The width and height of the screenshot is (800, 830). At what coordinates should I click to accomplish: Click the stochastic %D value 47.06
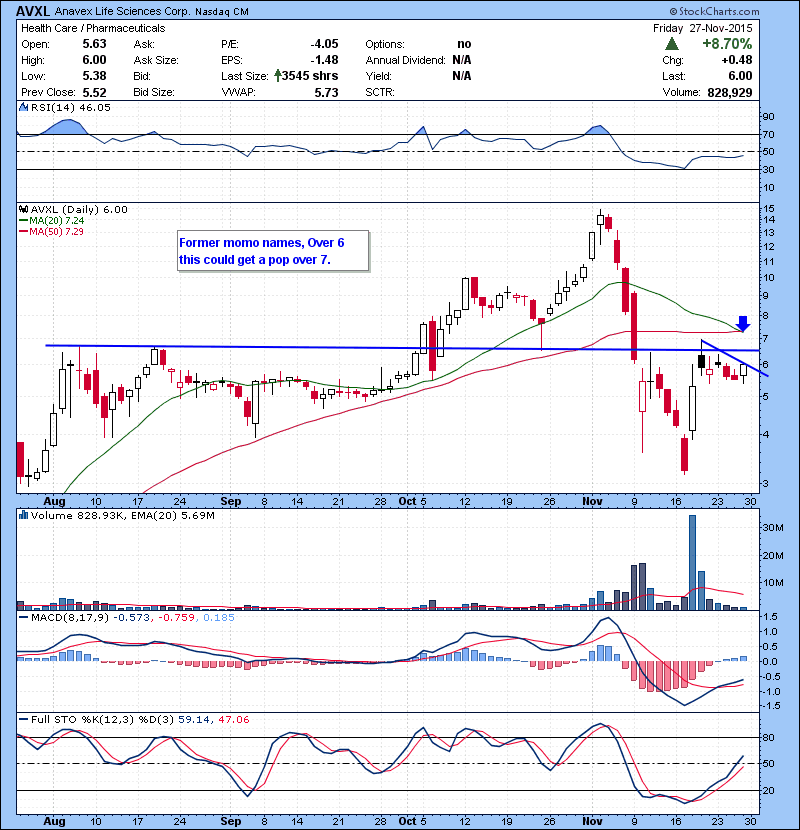click(x=233, y=719)
